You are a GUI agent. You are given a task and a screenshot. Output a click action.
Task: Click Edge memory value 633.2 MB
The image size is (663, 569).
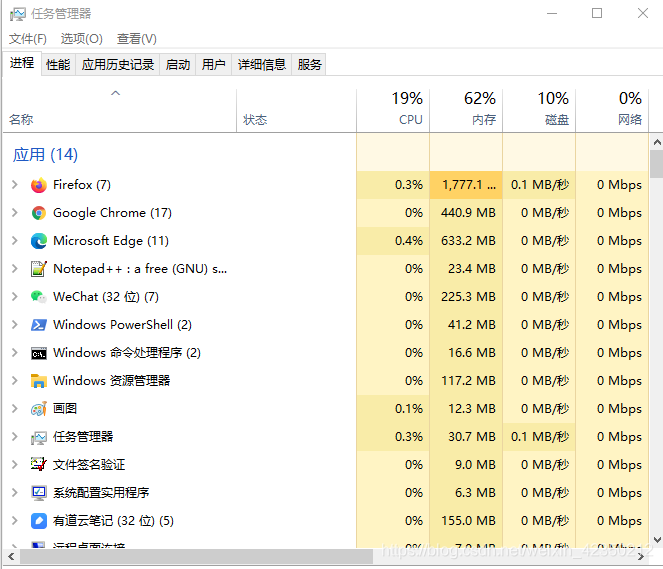click(x=468, y=241)
